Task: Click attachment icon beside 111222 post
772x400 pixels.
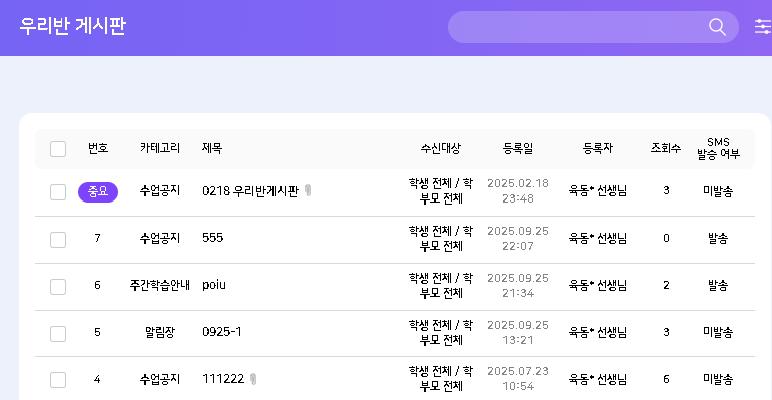Action: click(253, 379)
